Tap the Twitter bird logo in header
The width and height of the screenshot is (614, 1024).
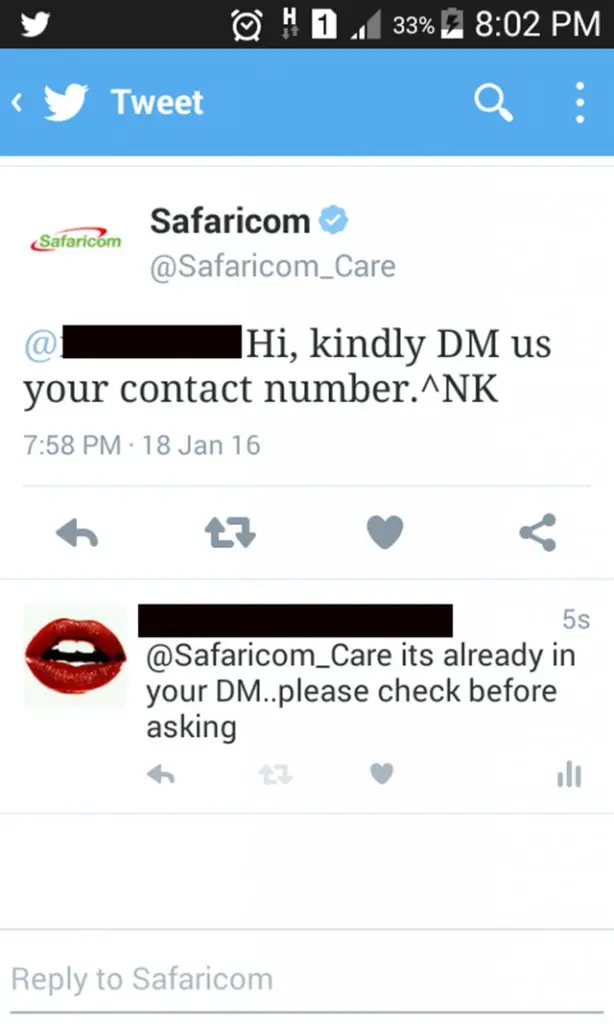coord(66,103)
